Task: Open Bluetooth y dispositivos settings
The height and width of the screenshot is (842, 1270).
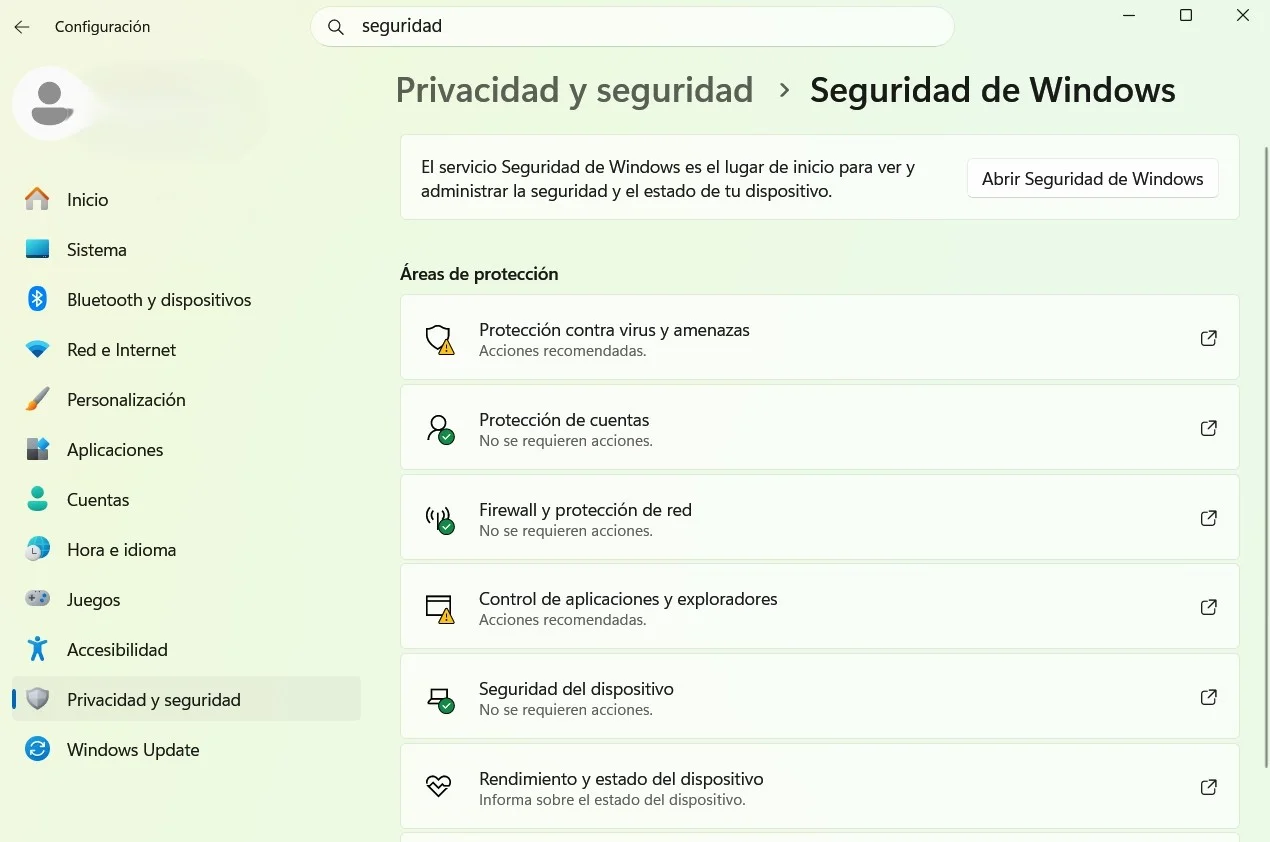Action: pos(186,299)
